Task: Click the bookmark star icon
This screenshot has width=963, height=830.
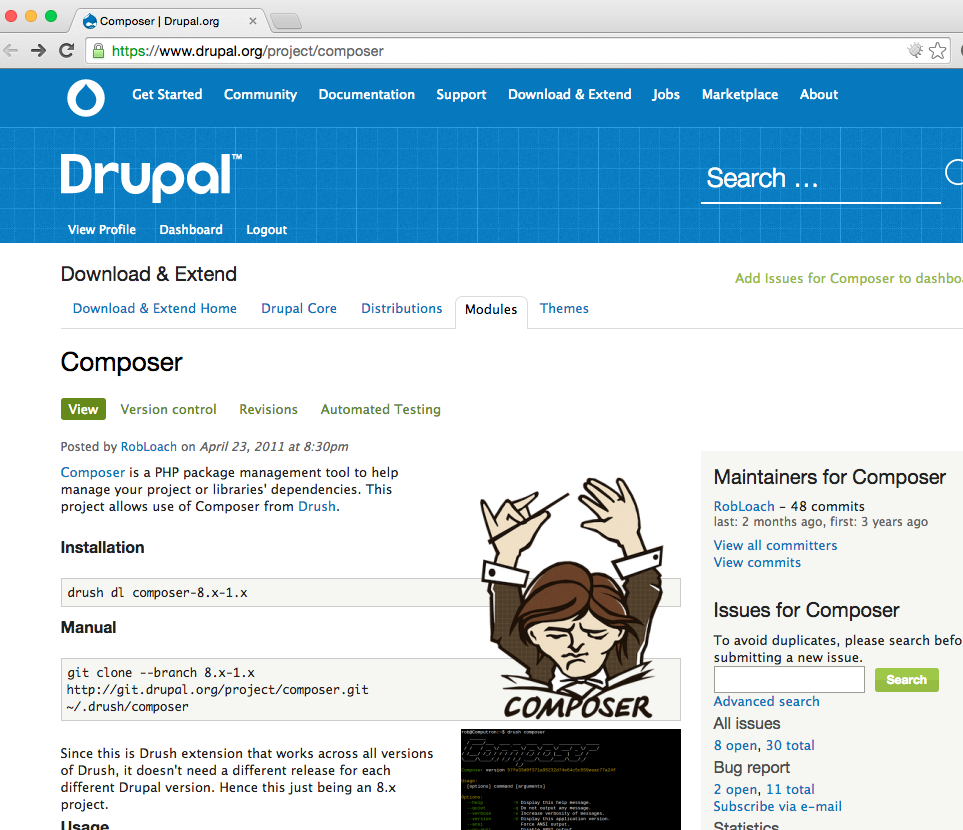Action: pyautogui.click(x=937, y=50)
